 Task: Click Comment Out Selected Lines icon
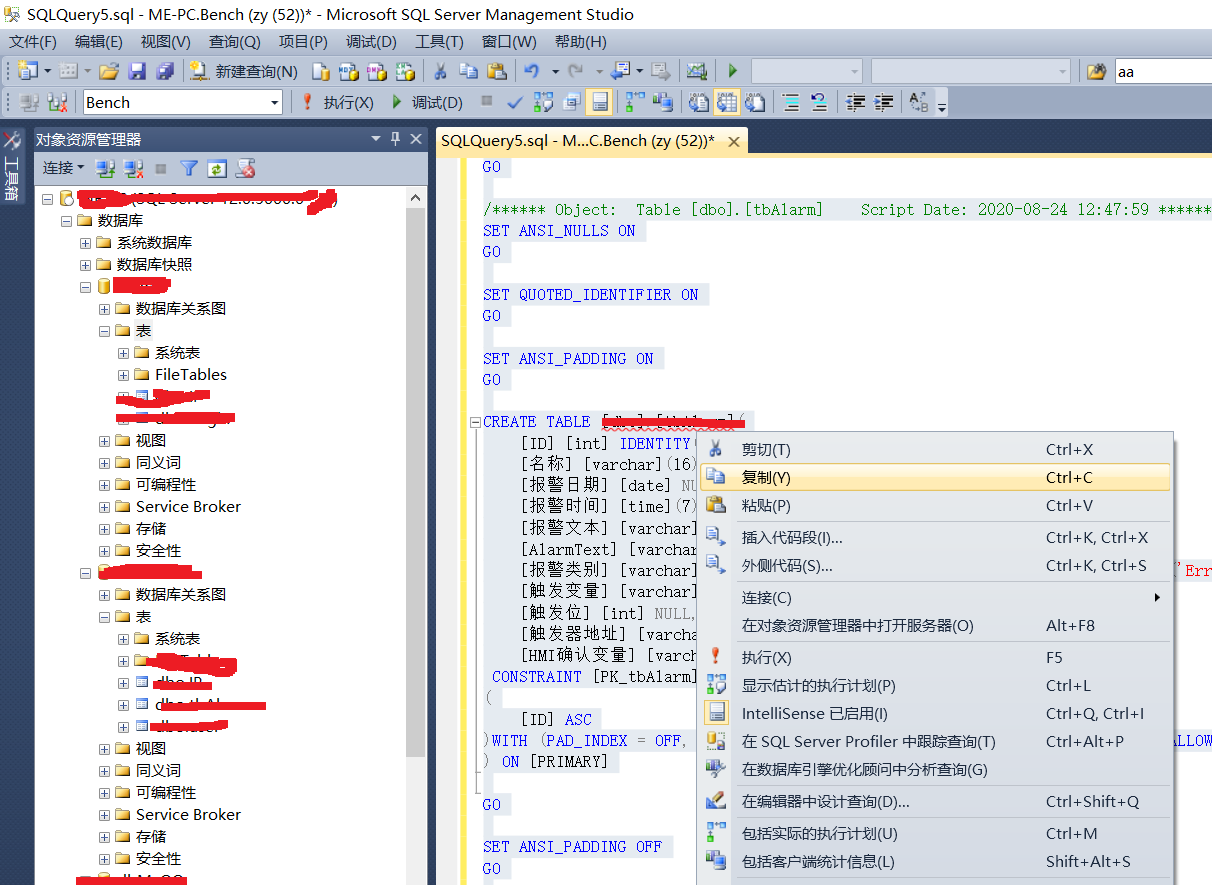click(791, 102)
